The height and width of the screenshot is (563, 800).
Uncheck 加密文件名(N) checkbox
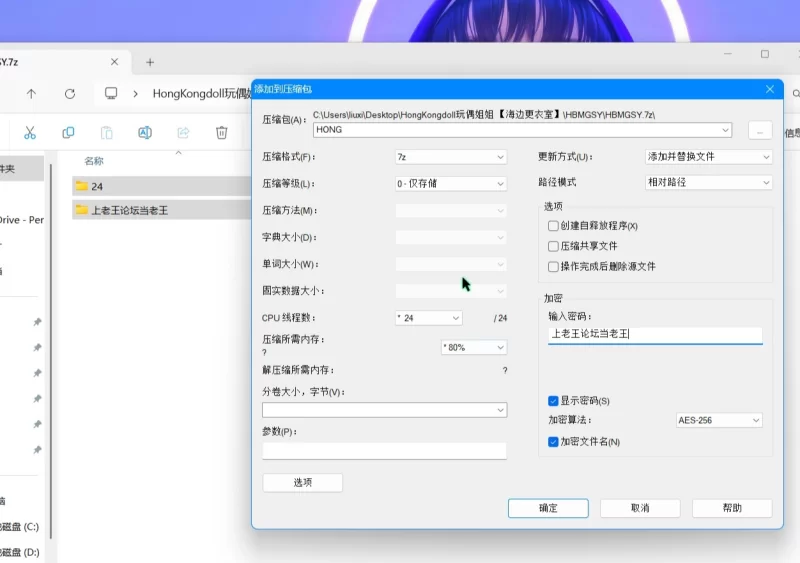(x=553, y=442)
